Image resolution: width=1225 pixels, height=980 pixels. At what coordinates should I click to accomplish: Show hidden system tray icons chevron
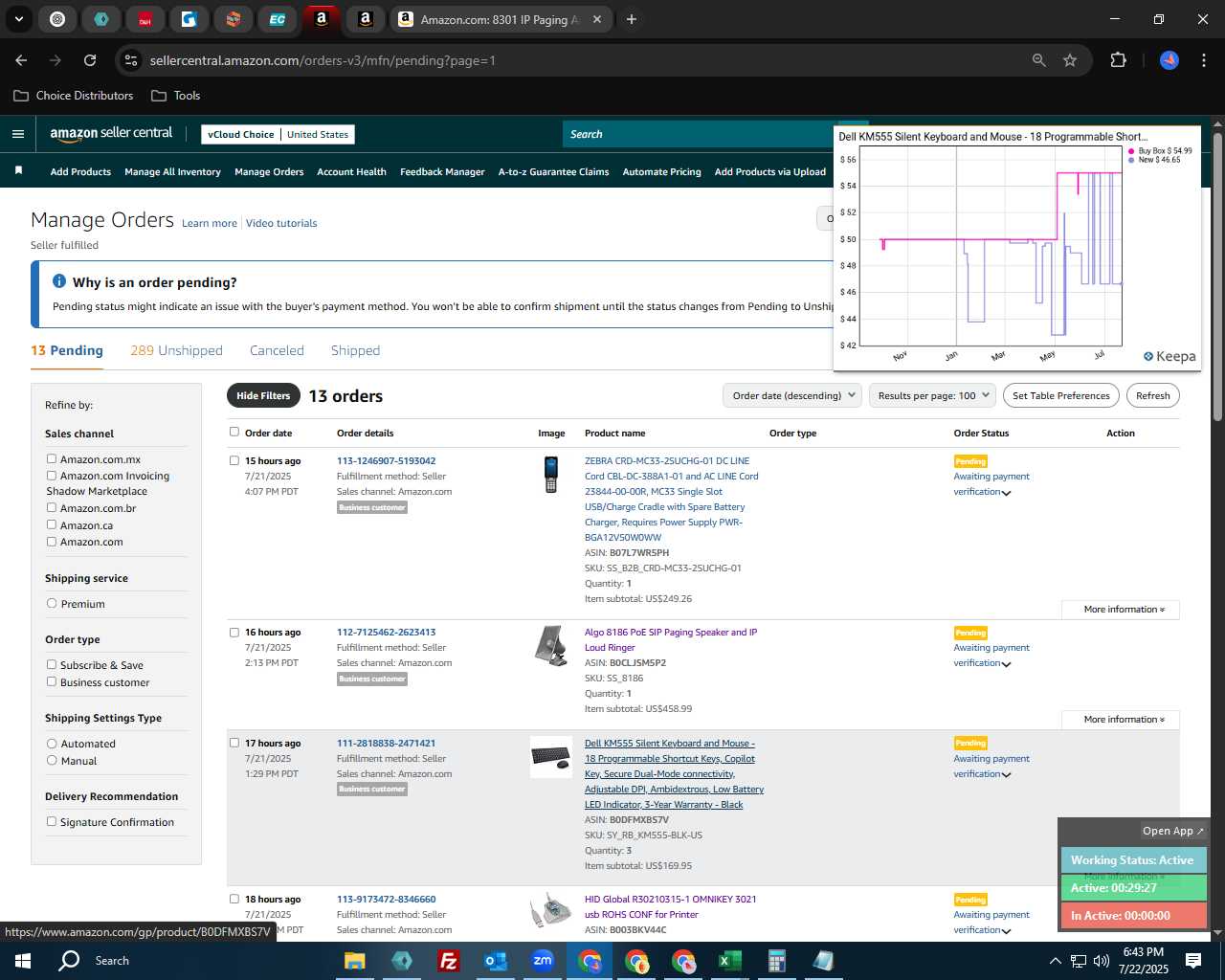tap(1055, 961)
